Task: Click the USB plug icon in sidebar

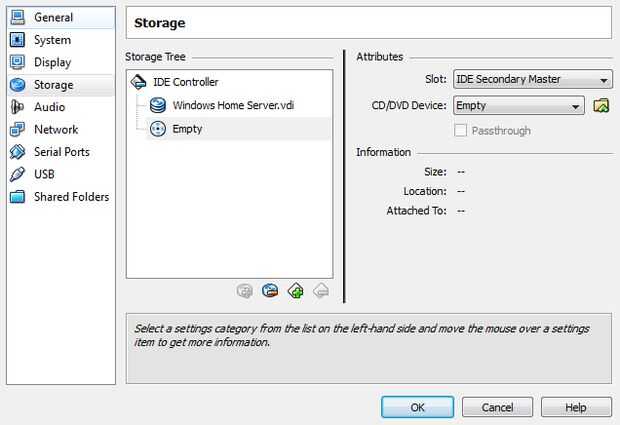Action: click(17, 174)
